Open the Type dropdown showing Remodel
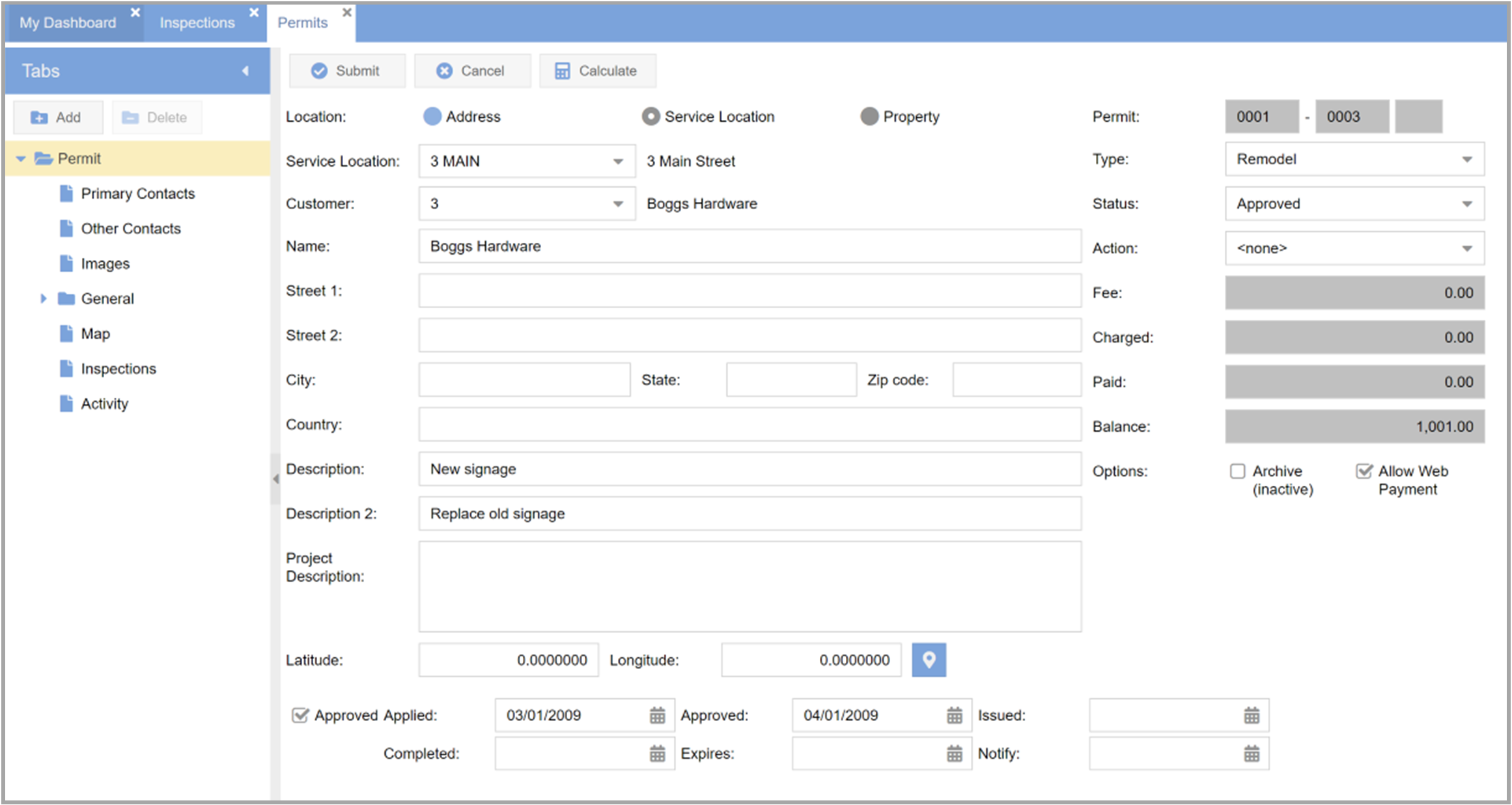 coord(1466,160)
